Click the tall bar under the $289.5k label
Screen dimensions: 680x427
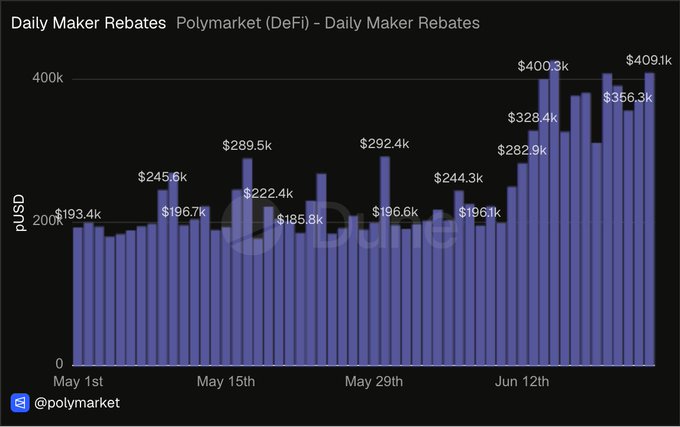(x=247, y=262)
